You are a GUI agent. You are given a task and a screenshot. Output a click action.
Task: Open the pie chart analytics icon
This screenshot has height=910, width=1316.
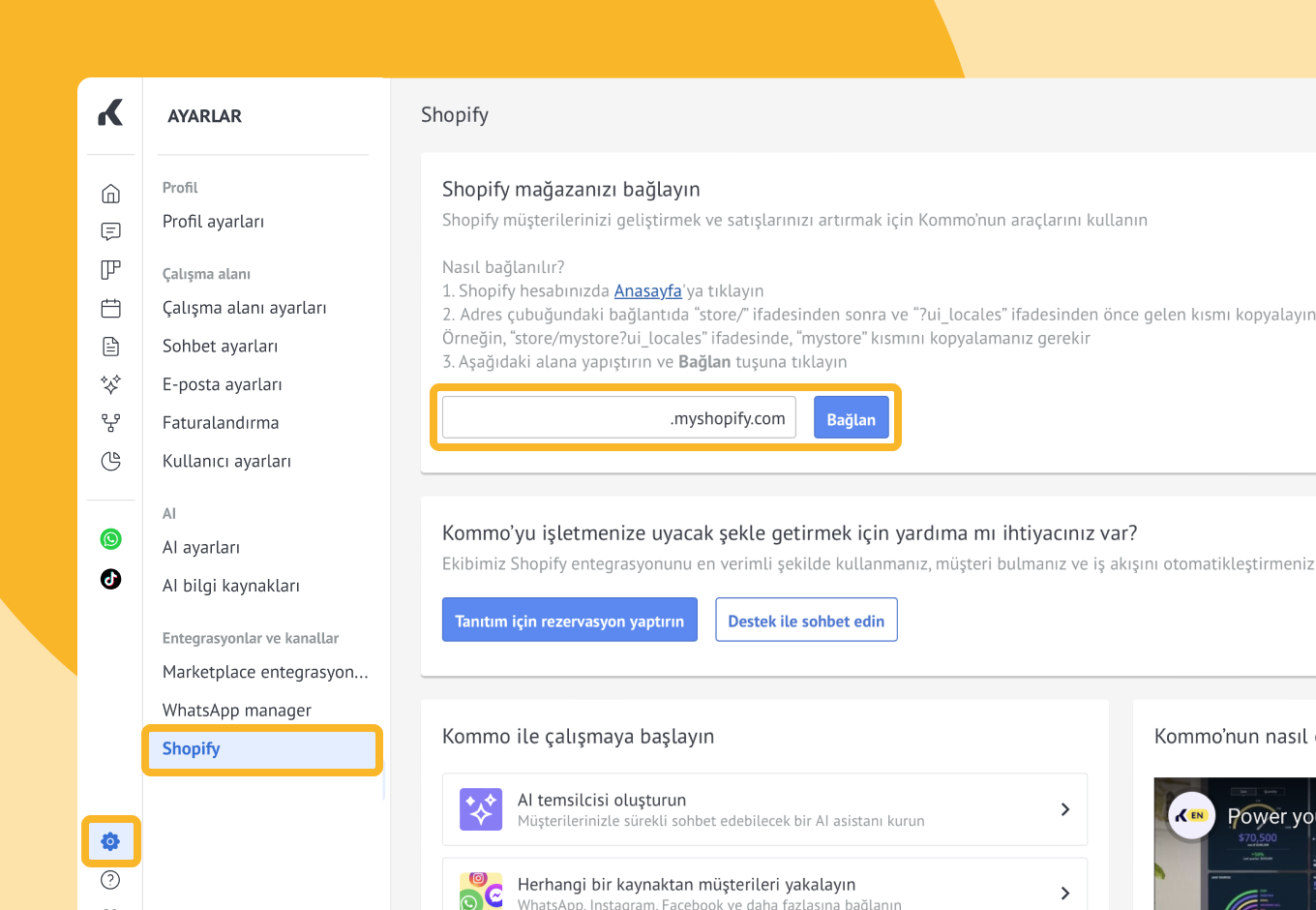click(x=111, y=461)
